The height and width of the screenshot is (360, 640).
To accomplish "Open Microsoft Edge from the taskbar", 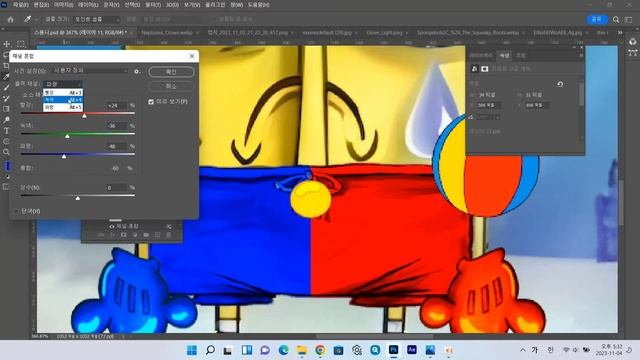I will [x=283, y=350].
